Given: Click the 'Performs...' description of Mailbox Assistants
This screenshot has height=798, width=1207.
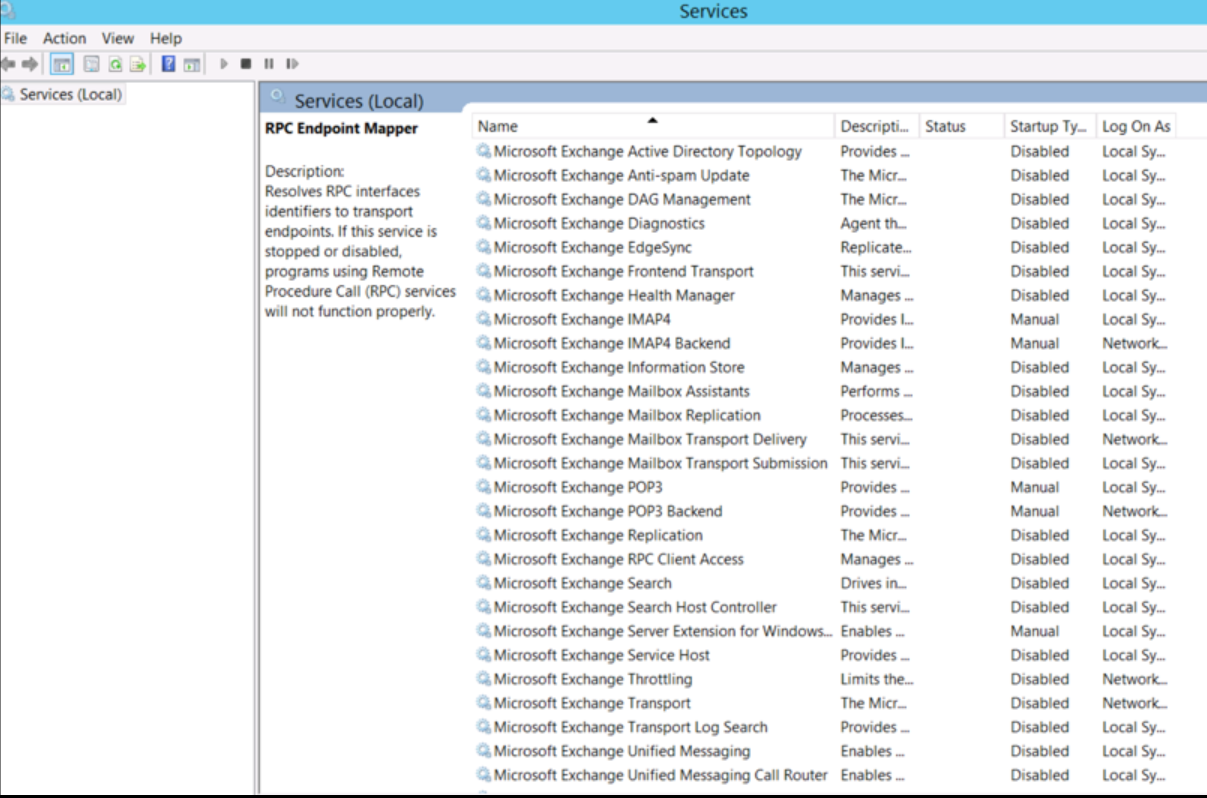Looking at the screenshot, I should pos(875,392).
